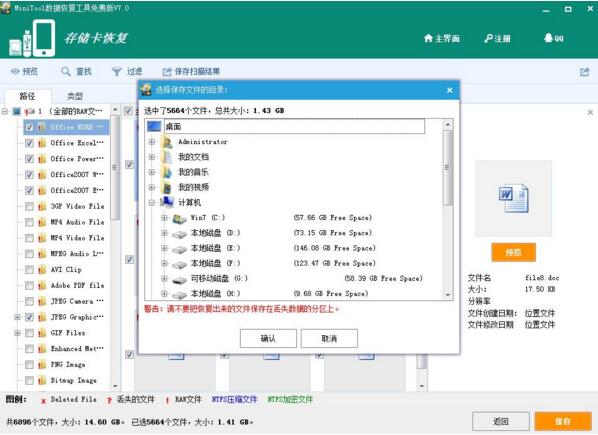Click the 返回 button
Image resolution: width=598 pixels, height=435 pixels.
[x=500, y=421]
